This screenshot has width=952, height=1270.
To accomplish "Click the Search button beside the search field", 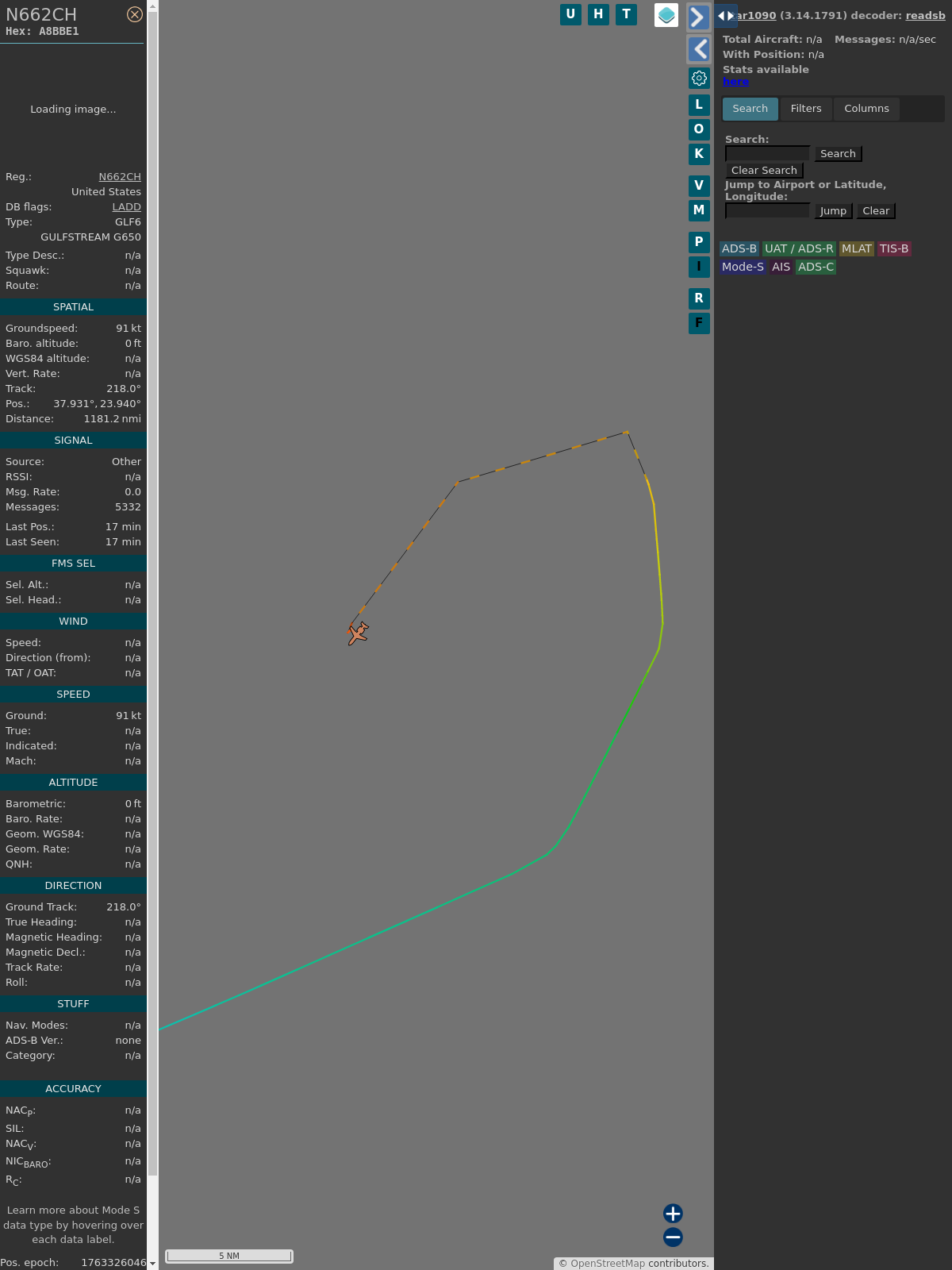I will tap(838, 154).
